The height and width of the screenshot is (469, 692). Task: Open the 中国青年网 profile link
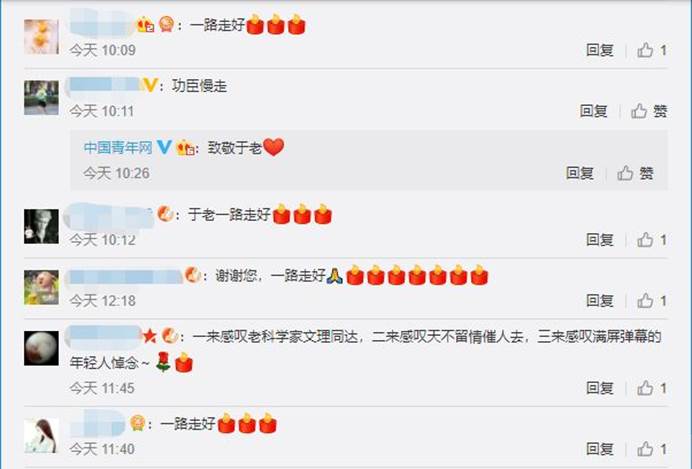tap(118, 147)
